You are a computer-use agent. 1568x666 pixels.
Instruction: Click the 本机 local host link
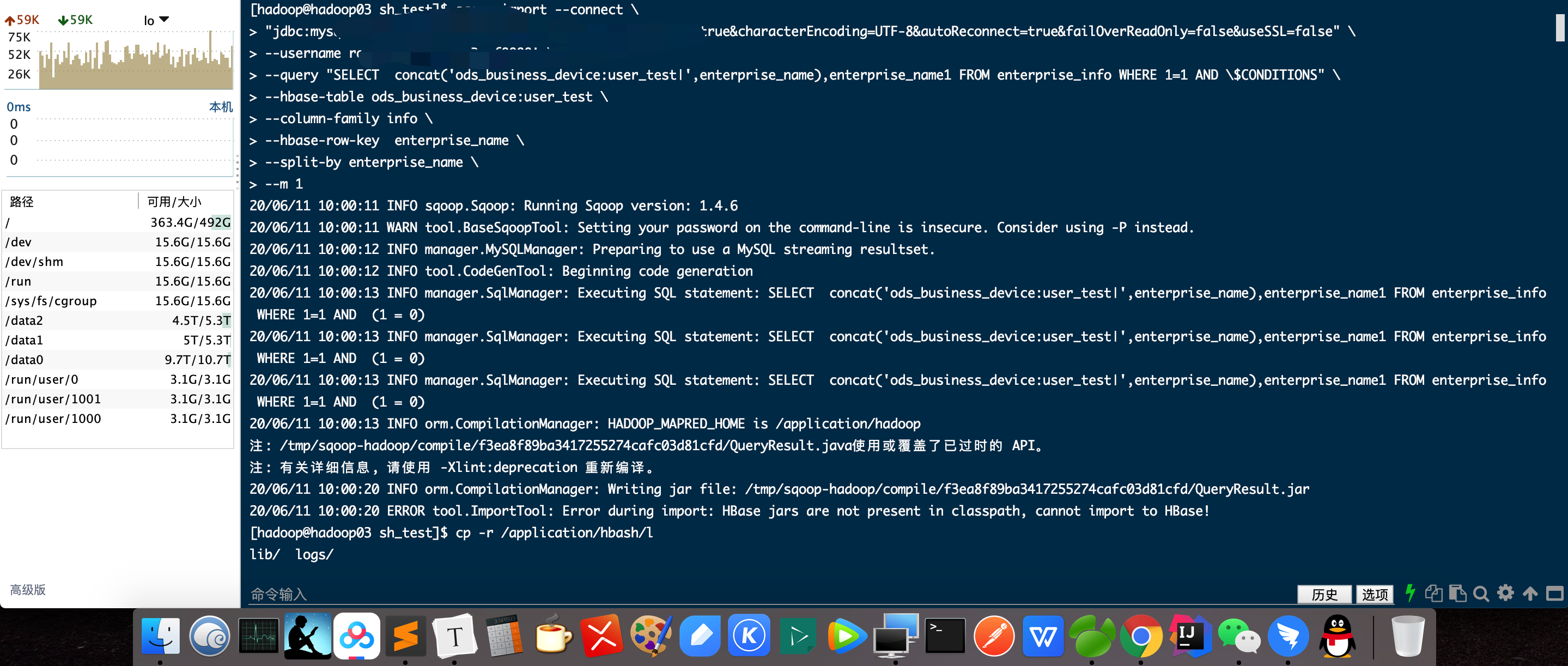[220, 107]
